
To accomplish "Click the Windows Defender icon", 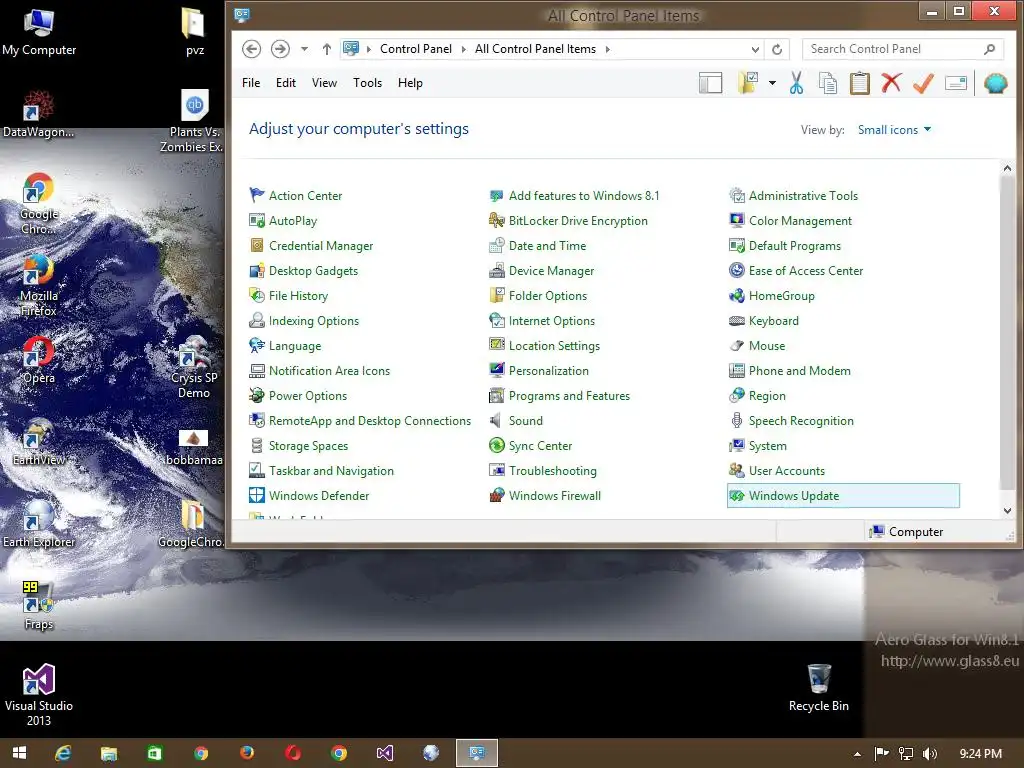I will pyautogui.click(x=257, y=496).
